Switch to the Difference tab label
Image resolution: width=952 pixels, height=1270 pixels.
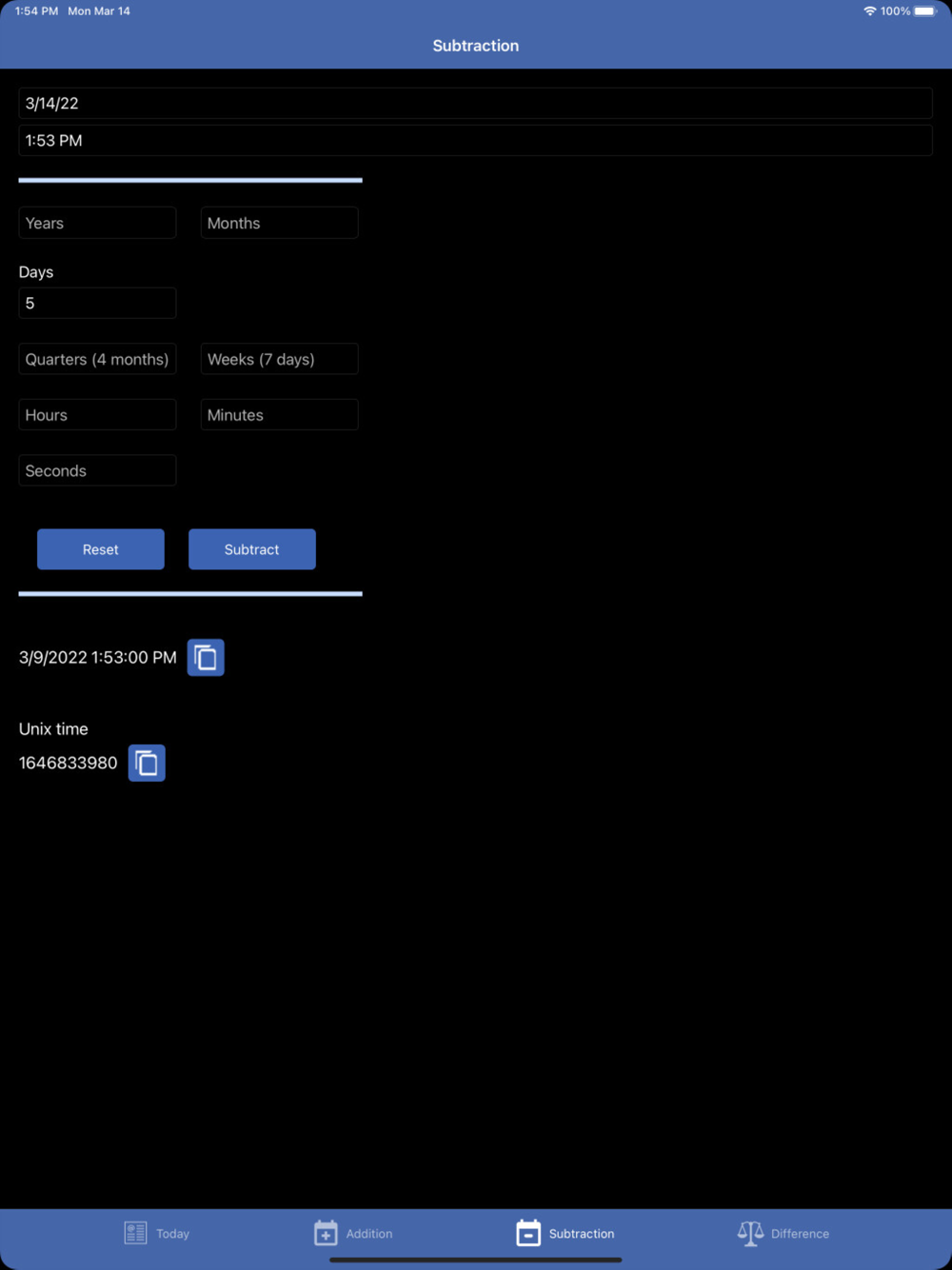800,1234
